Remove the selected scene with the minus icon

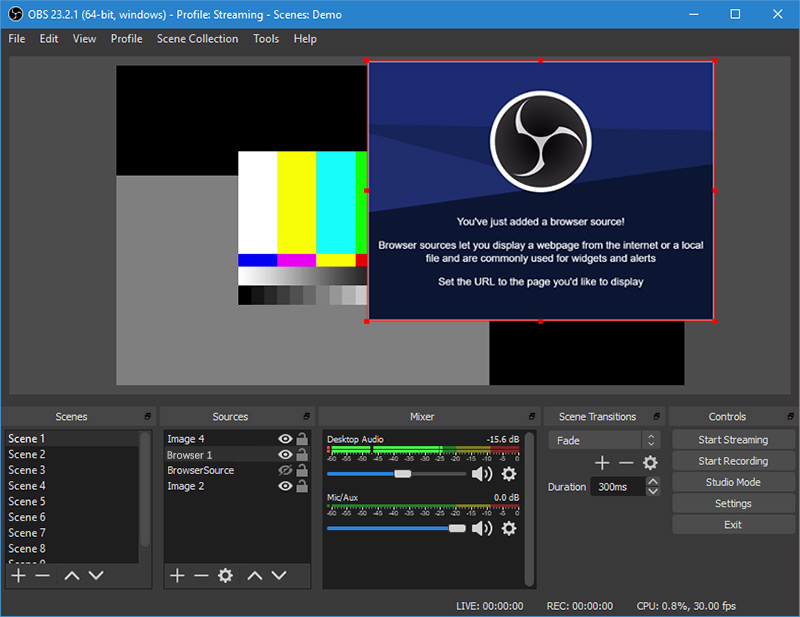pyautogui.click(x=42, y=575)
